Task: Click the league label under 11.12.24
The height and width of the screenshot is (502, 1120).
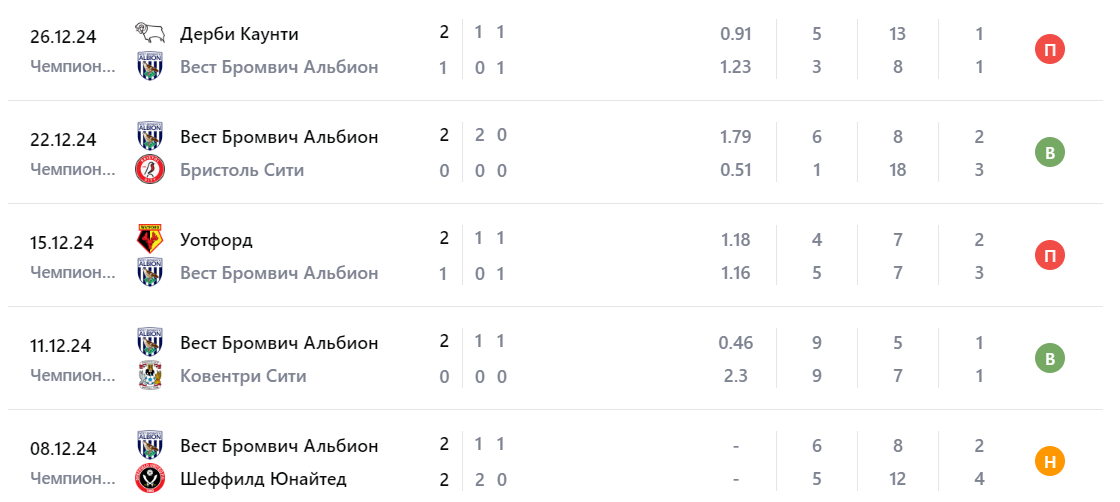Action: pos(73,376)
